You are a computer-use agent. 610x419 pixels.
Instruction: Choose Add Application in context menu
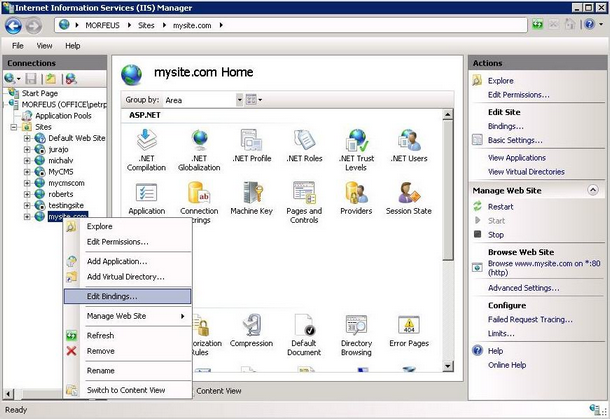click(128, 261)
